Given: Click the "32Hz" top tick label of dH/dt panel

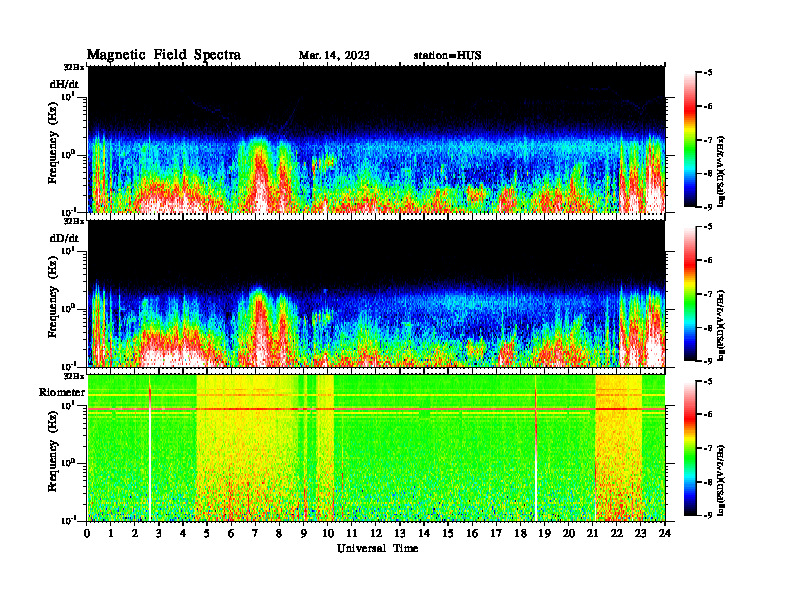Looking at the screenshot, I should (x=74, y=67).
